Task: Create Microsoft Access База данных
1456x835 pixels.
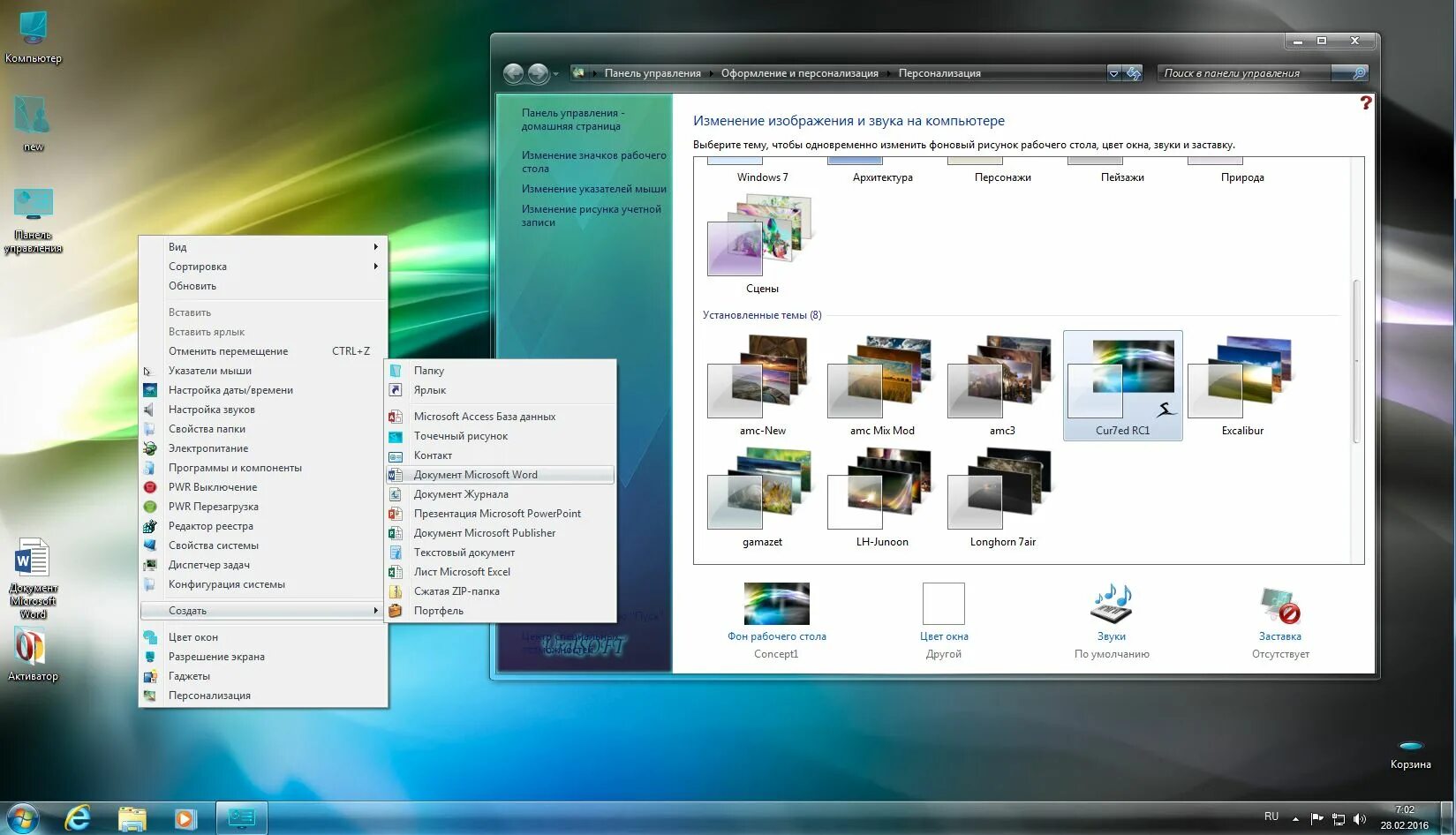Action: tap(501, 417)
